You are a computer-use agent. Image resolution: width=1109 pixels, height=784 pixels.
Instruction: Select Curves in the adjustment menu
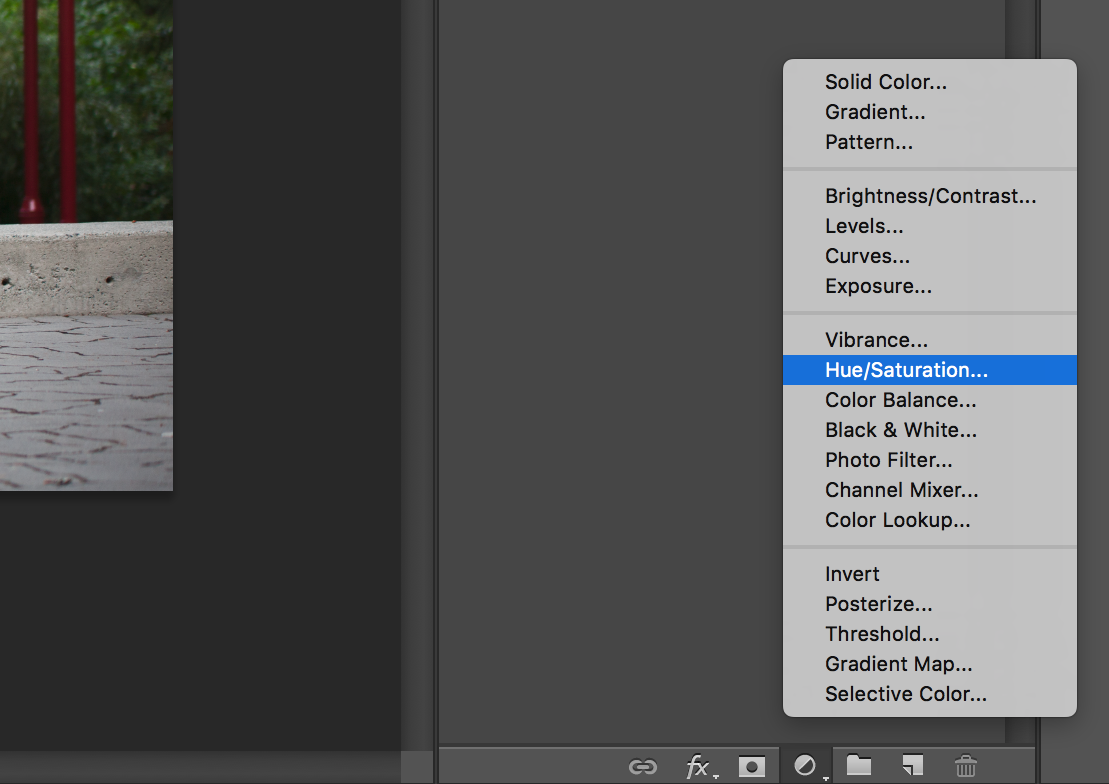867,256
